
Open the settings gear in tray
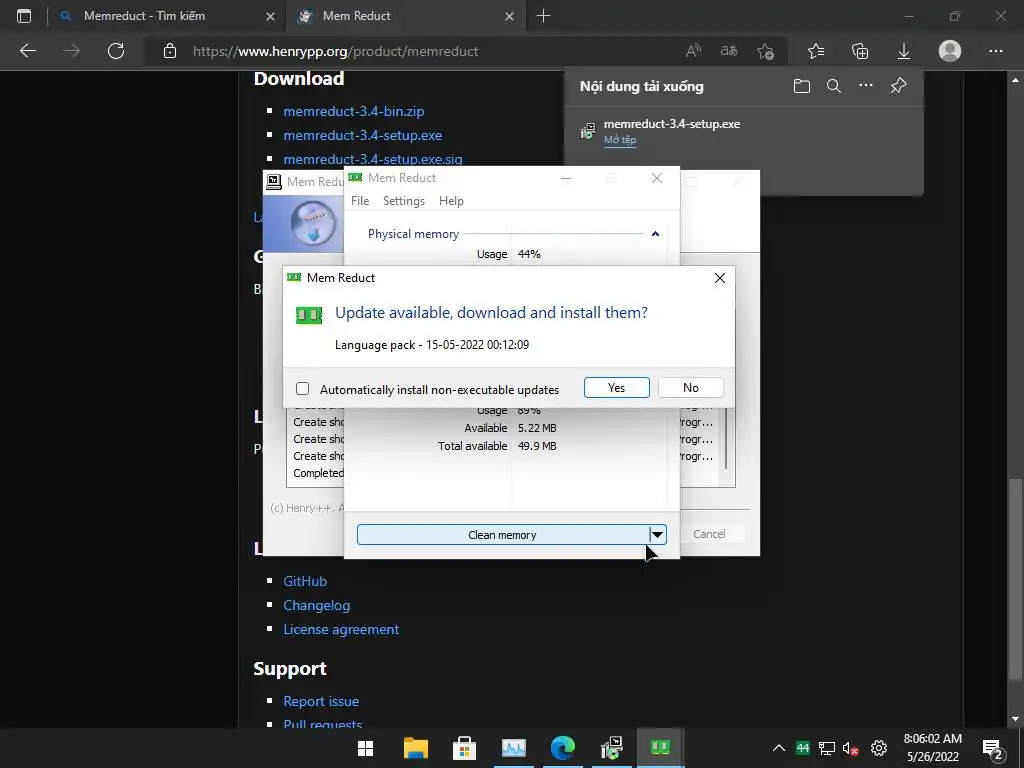879,748
